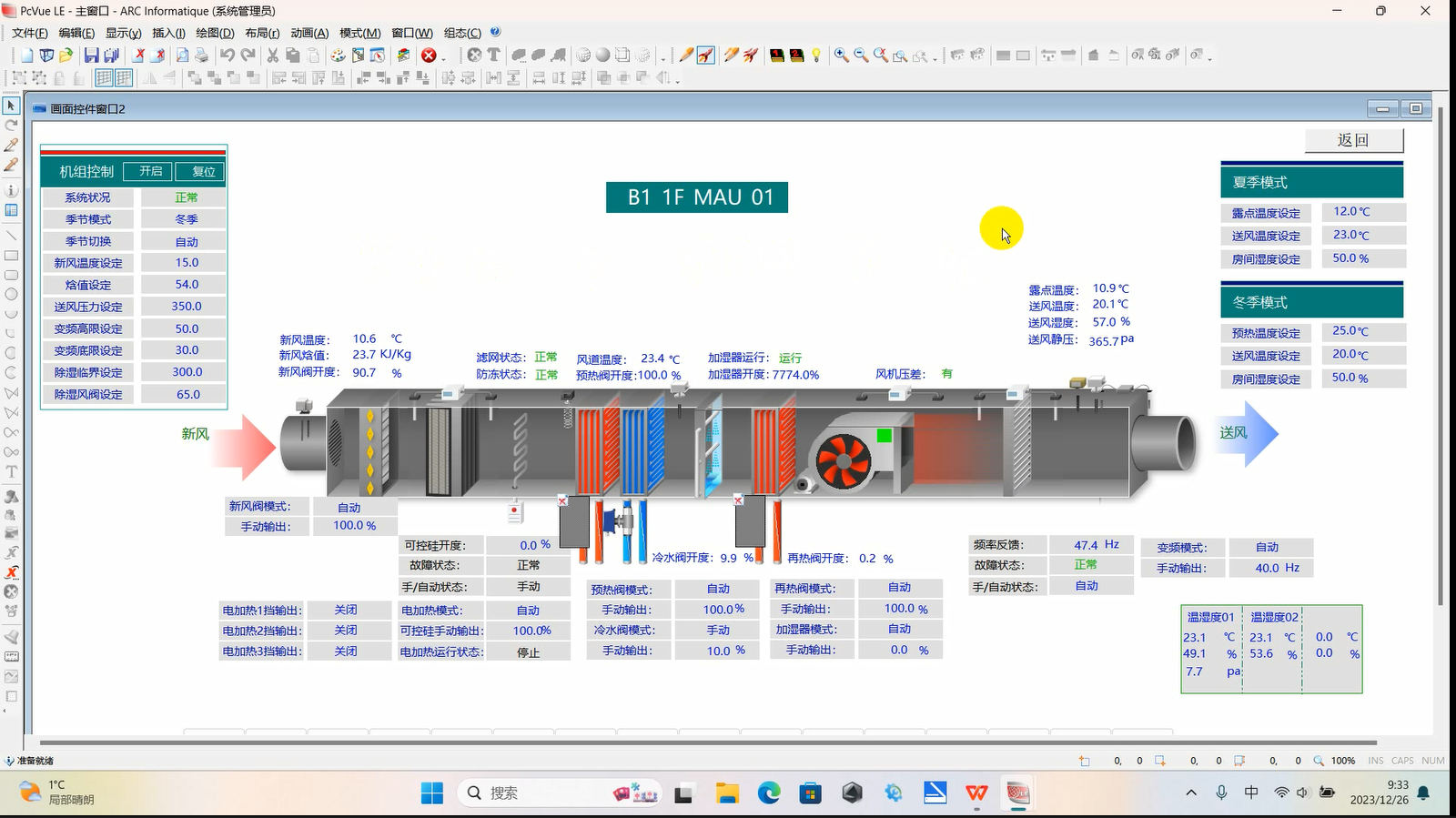Screen dimensions: 1456x818
Task: Expand dropdown arrow beside red X icon
Action: coord(444,58)
